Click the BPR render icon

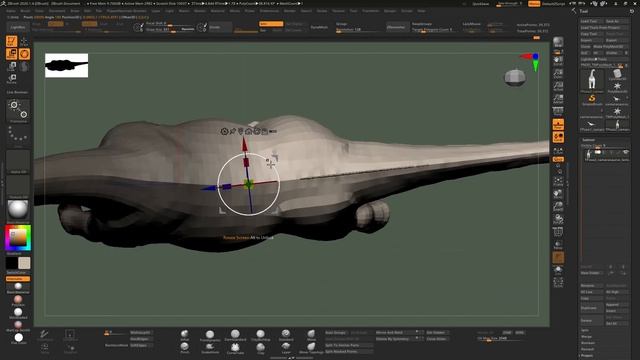(x=558, y=42)
